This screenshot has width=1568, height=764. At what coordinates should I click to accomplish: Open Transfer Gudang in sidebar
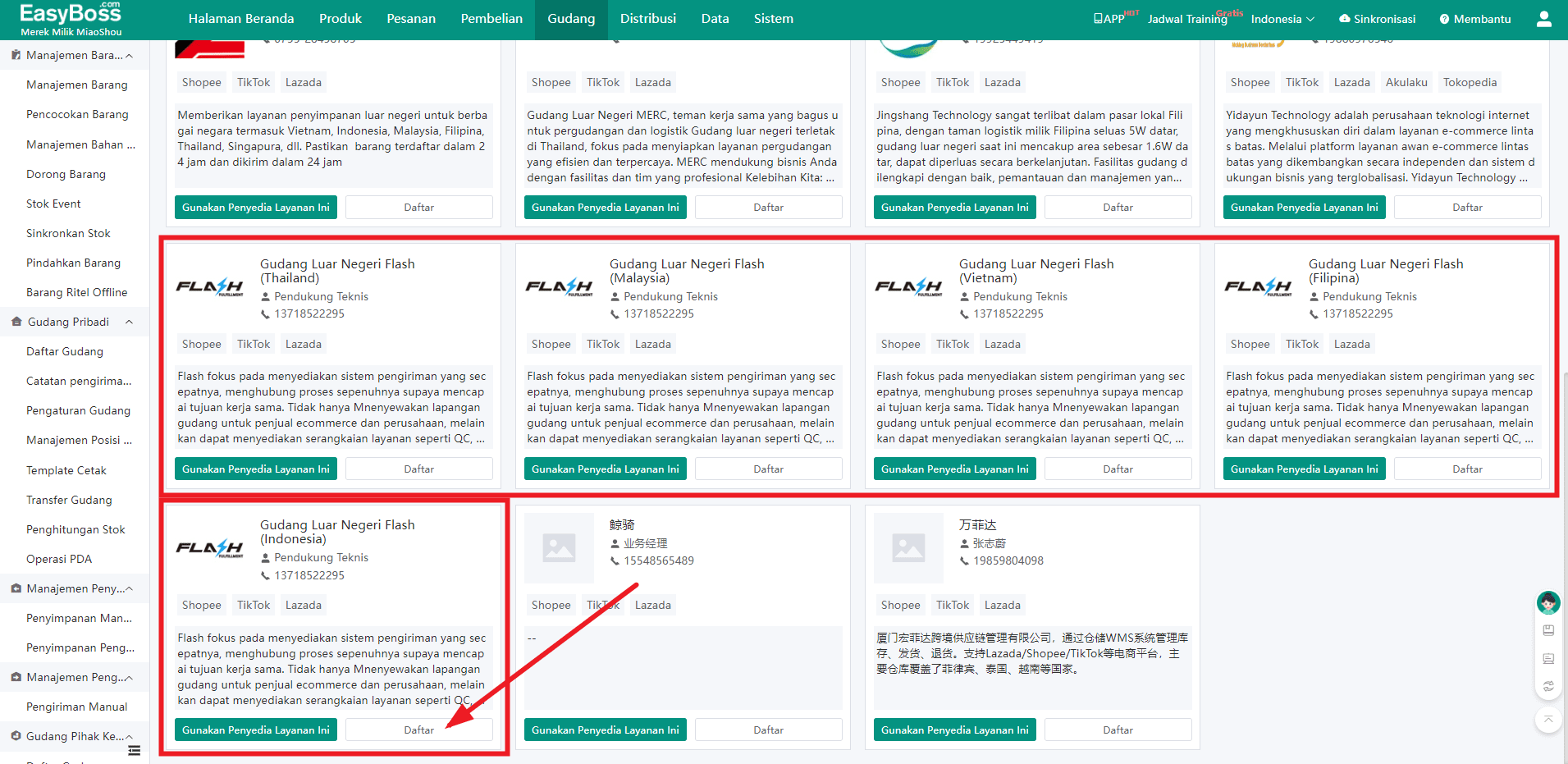point(69,500)
